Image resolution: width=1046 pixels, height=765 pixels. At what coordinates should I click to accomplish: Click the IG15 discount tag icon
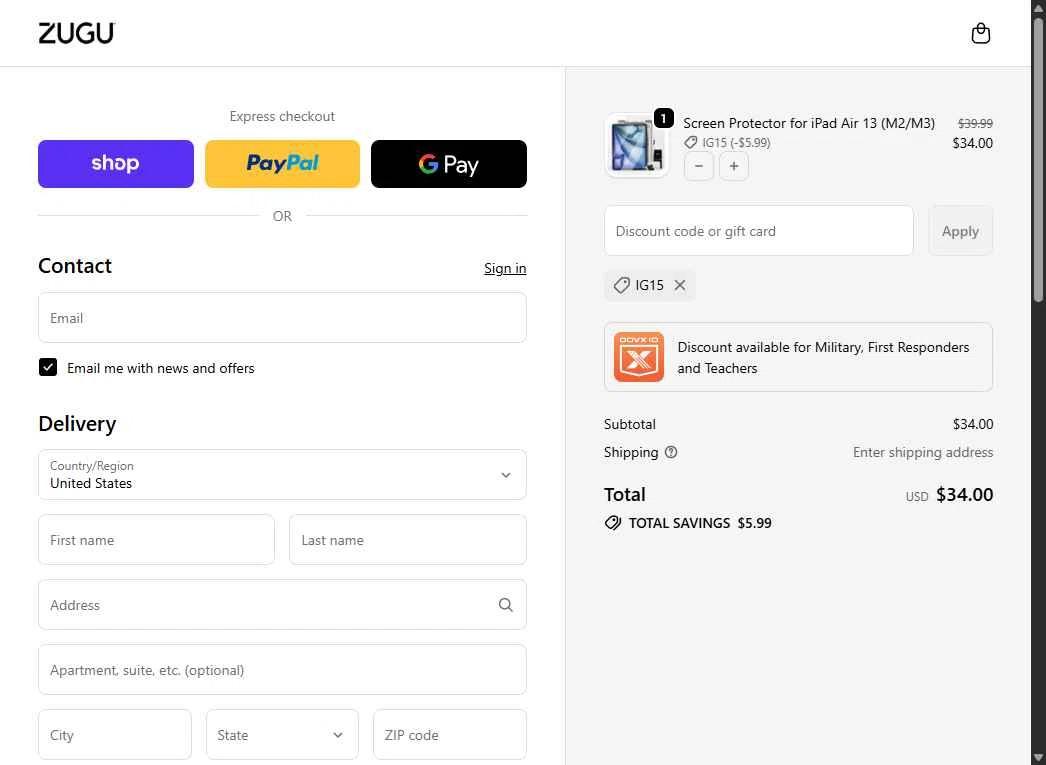[x=622, y=285]
